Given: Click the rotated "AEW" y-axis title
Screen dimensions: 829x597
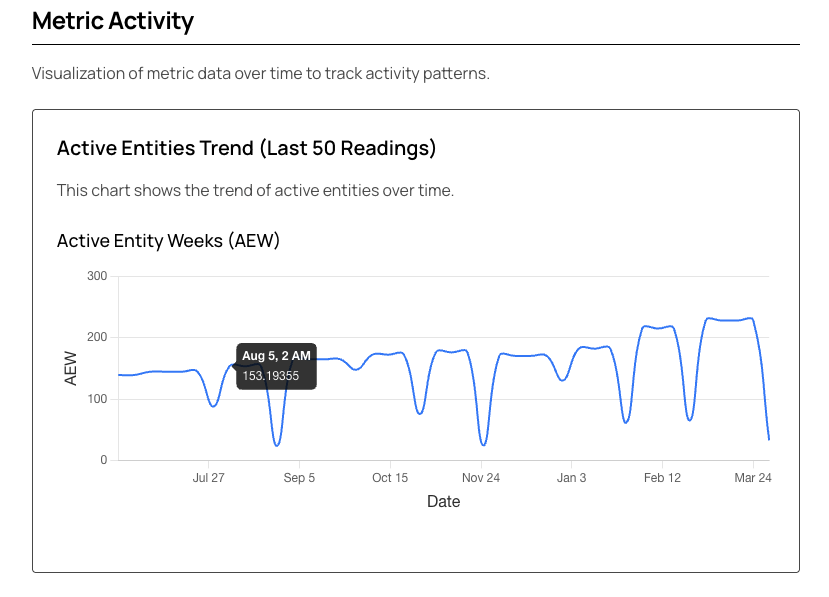Looking at the screenshot, I should click(71, 368).
